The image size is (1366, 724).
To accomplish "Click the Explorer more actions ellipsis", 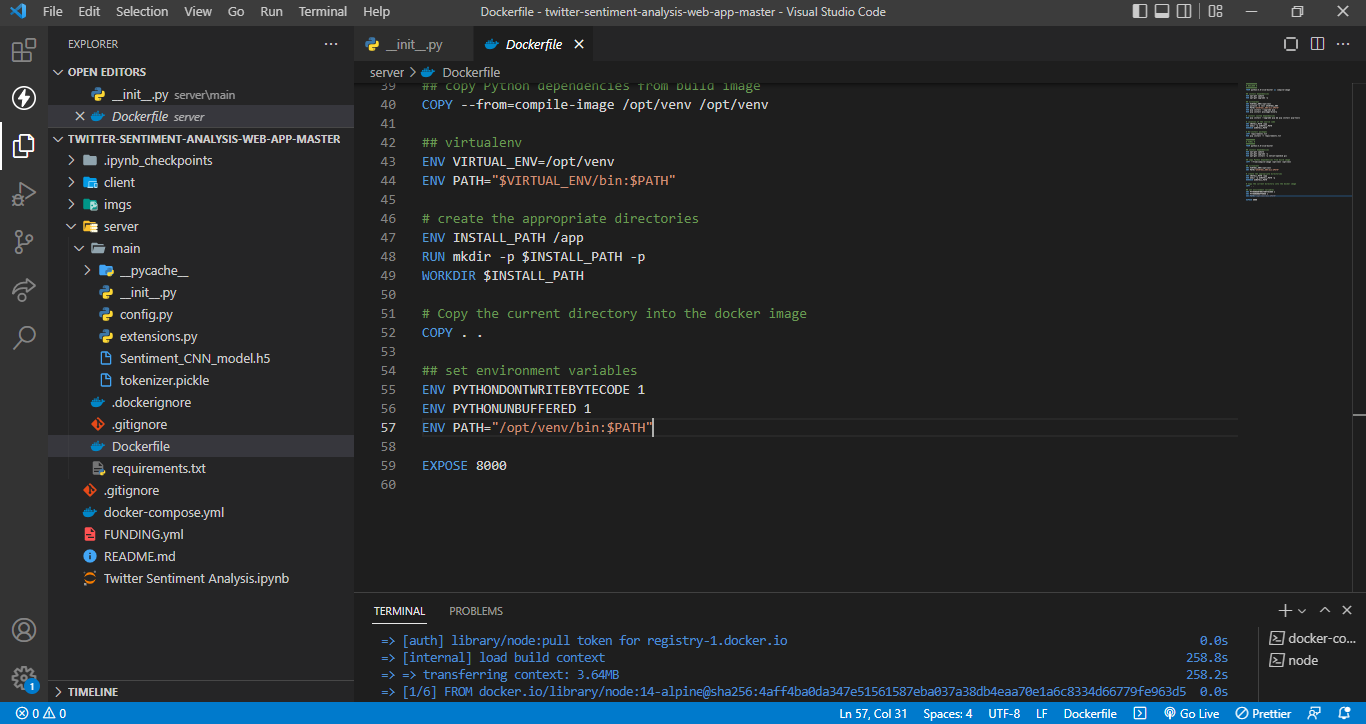I will point(331,44).
